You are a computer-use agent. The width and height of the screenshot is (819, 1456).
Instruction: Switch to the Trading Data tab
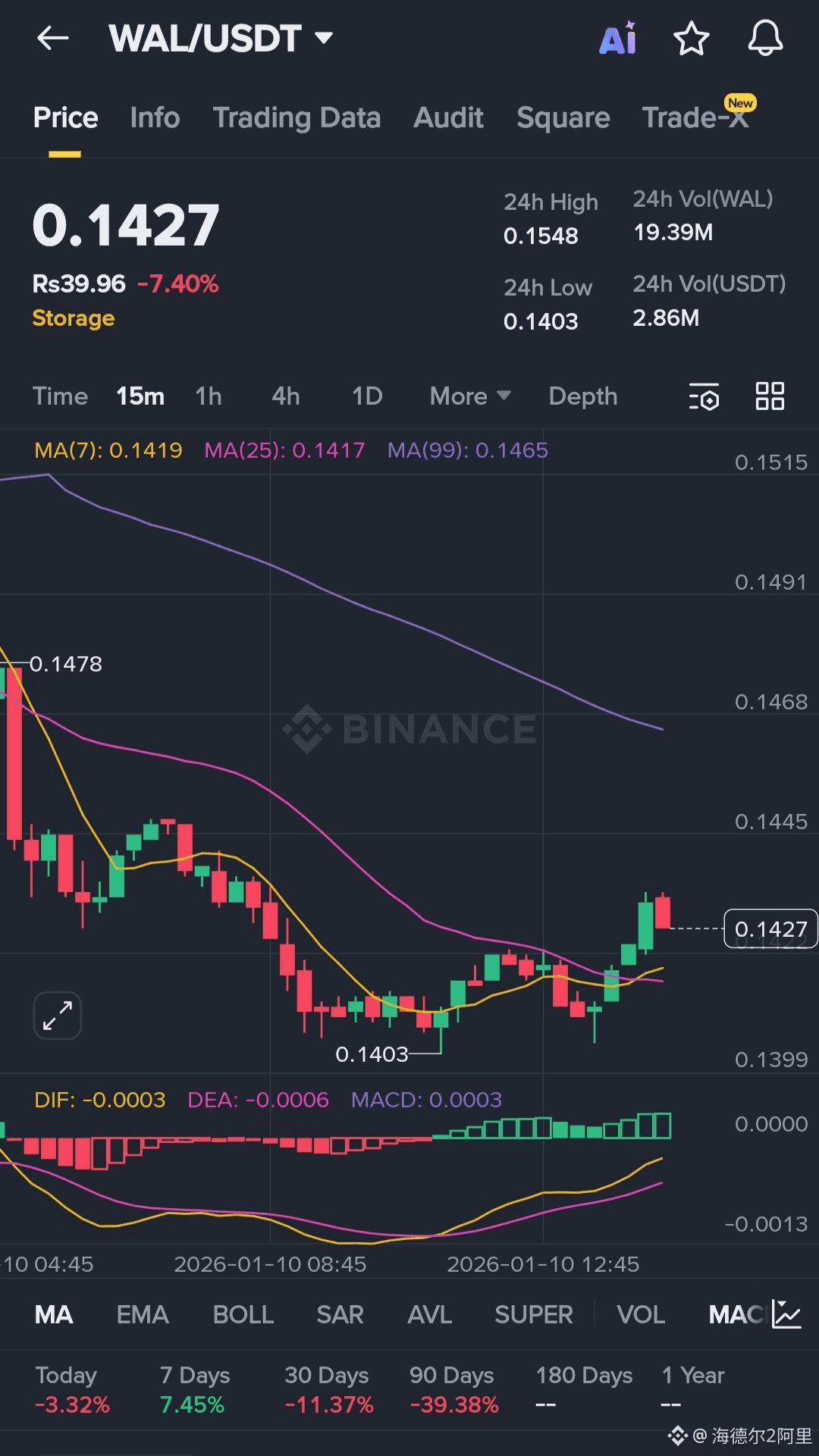point(297,118)
